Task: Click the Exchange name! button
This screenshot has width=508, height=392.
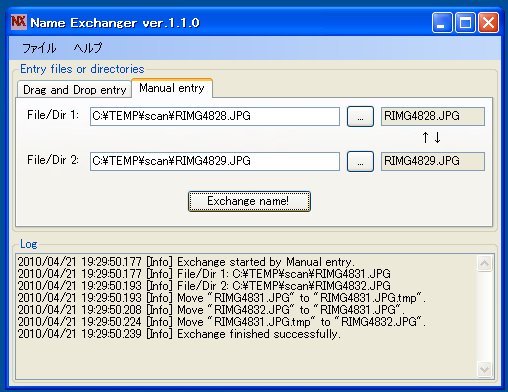Action: [249, 201]
